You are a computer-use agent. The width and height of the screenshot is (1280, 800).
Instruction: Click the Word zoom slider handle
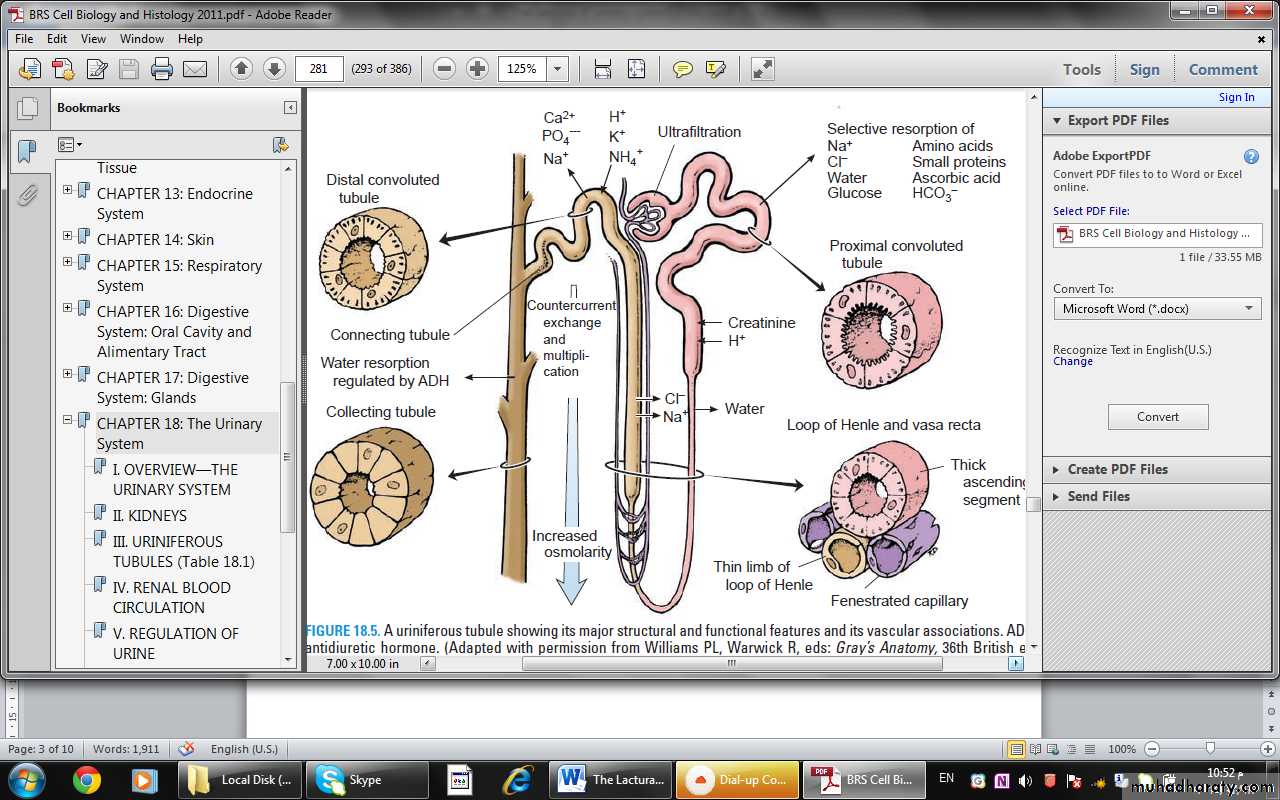click(x=1210, y=749)
